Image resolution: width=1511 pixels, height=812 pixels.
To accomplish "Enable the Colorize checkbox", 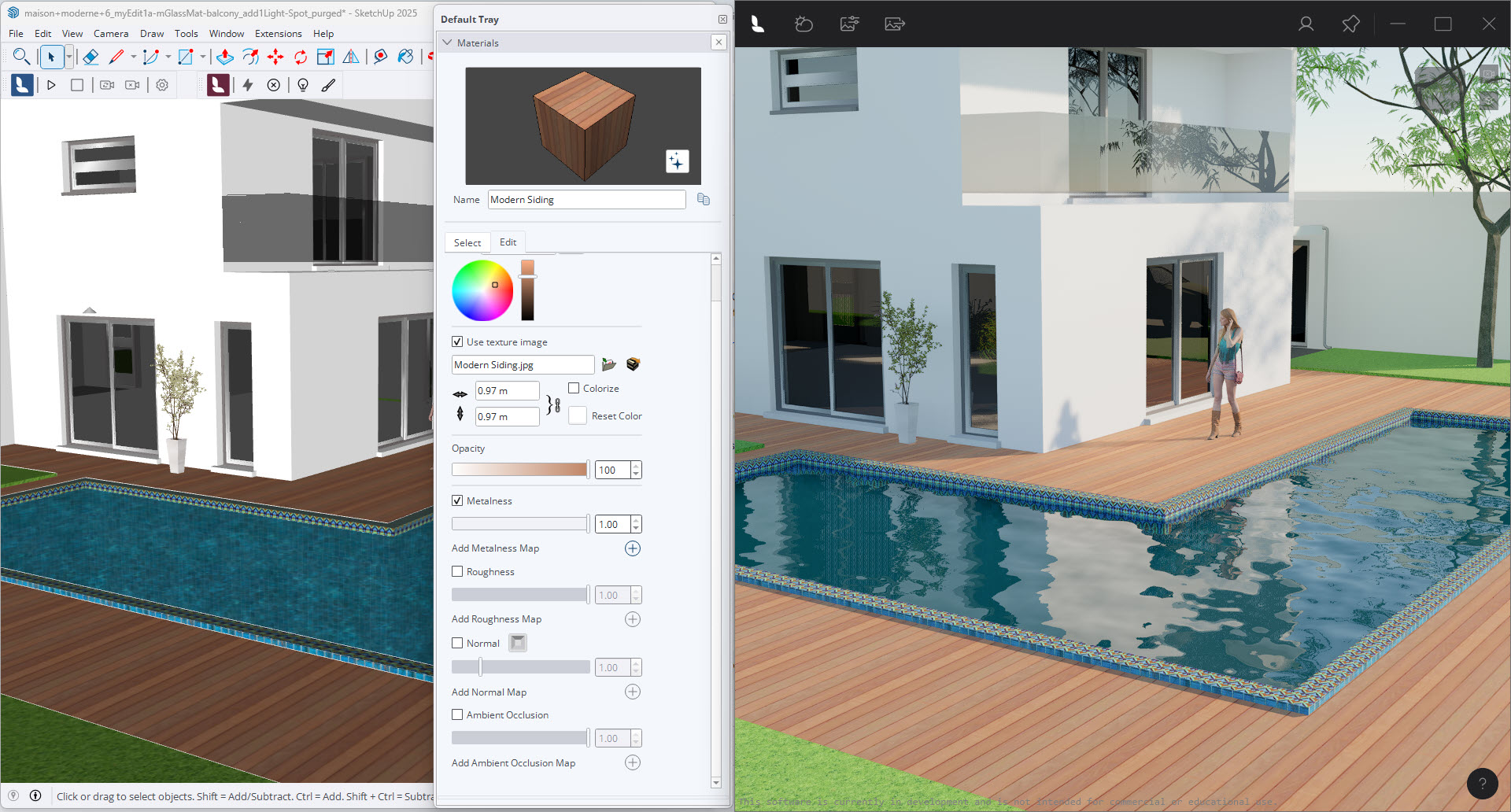I will coord(574,387).
